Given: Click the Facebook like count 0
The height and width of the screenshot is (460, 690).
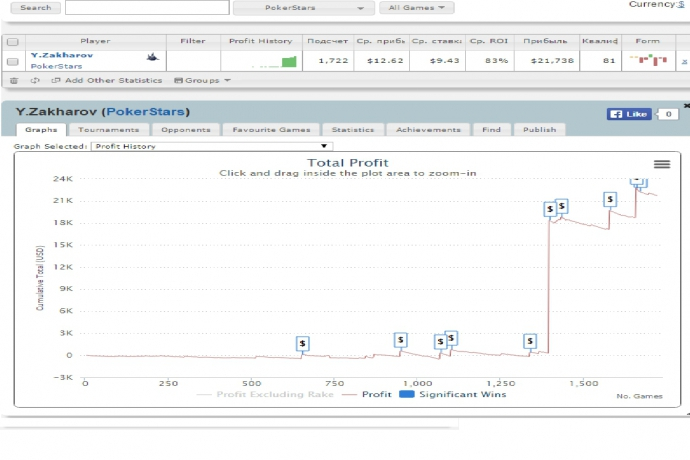Looking at the screenshot, I should coord(668,114).
